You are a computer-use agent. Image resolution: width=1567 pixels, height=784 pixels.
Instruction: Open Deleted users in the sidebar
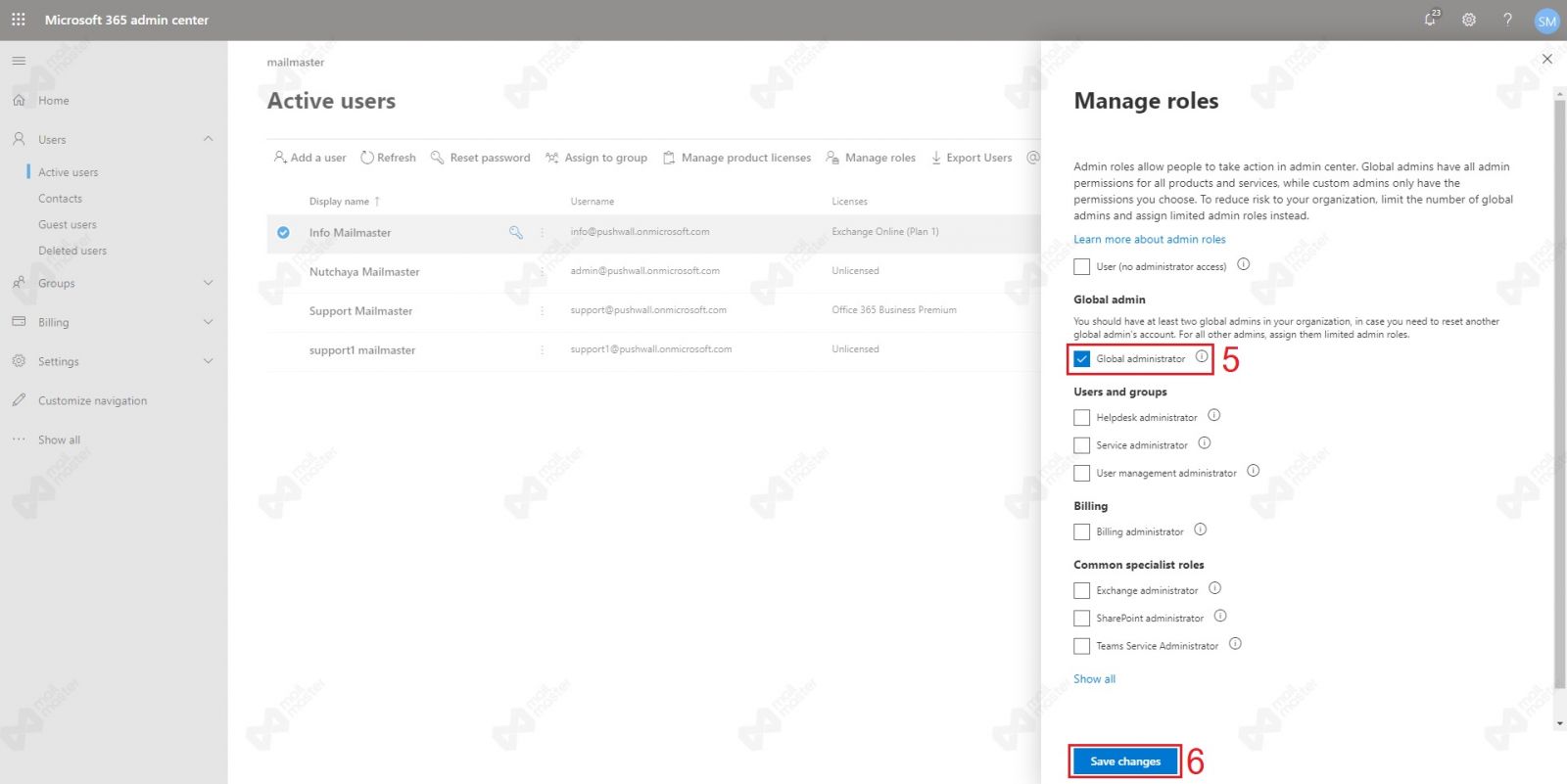pyautogui.click(x=72, y=251)
